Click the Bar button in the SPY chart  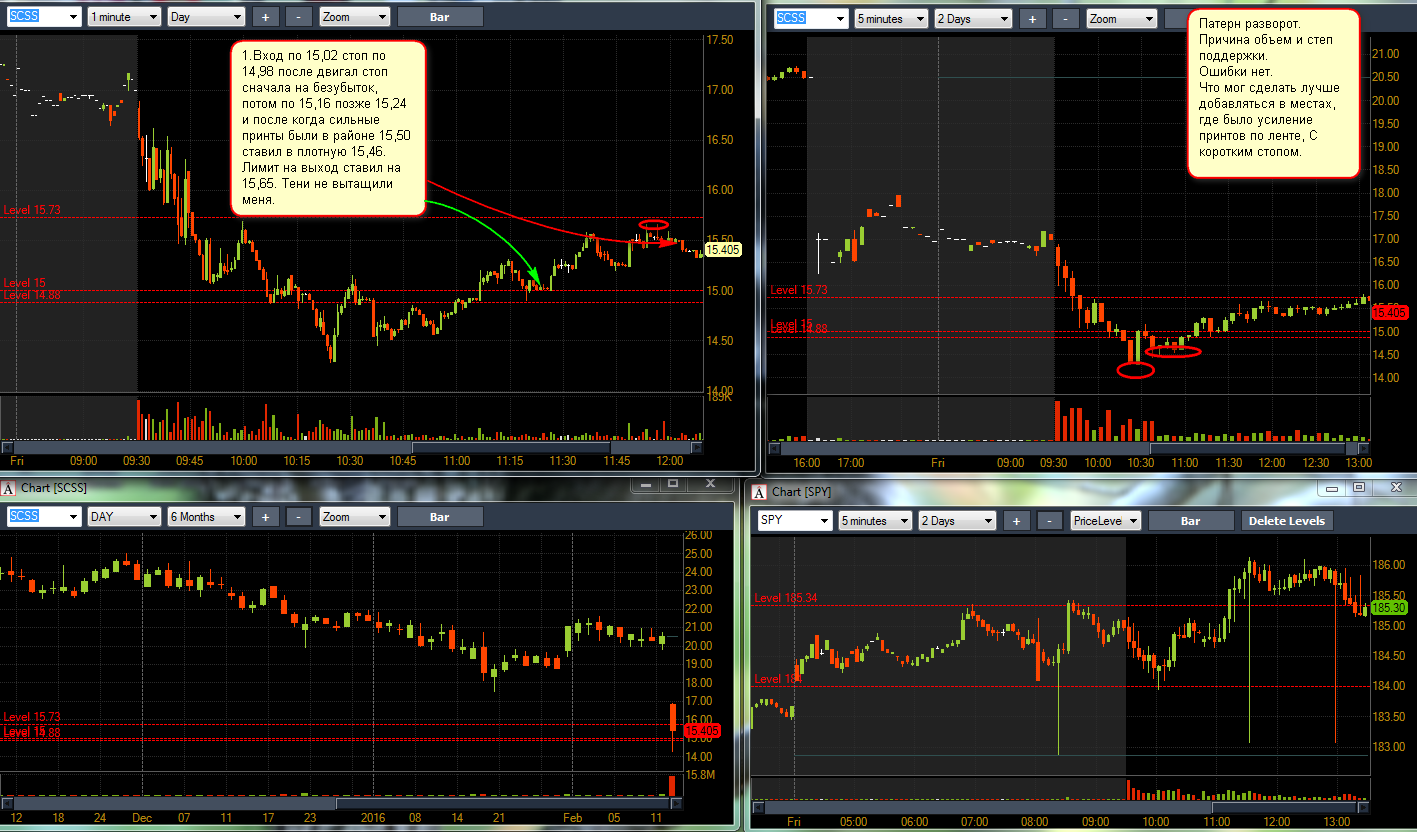point(1190,521)
